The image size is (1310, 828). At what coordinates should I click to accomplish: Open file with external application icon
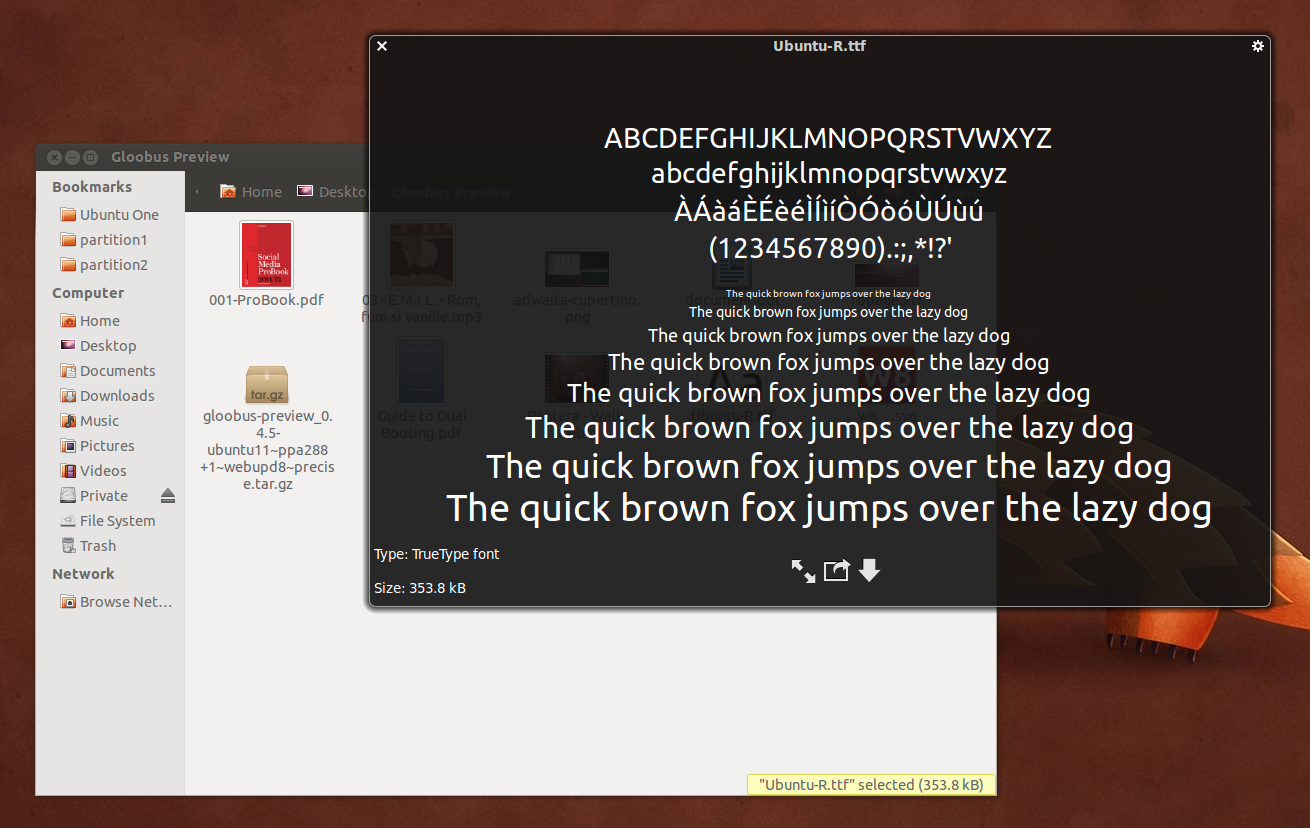[x=836, y=571]
